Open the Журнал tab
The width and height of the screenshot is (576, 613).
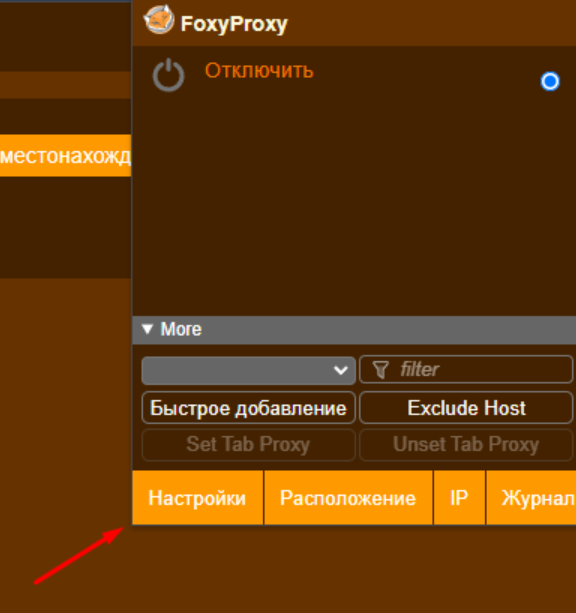[x=531, y=498]
